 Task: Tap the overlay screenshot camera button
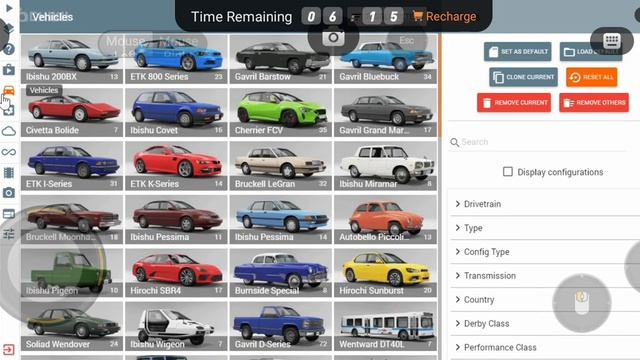[x=333, y=38]
